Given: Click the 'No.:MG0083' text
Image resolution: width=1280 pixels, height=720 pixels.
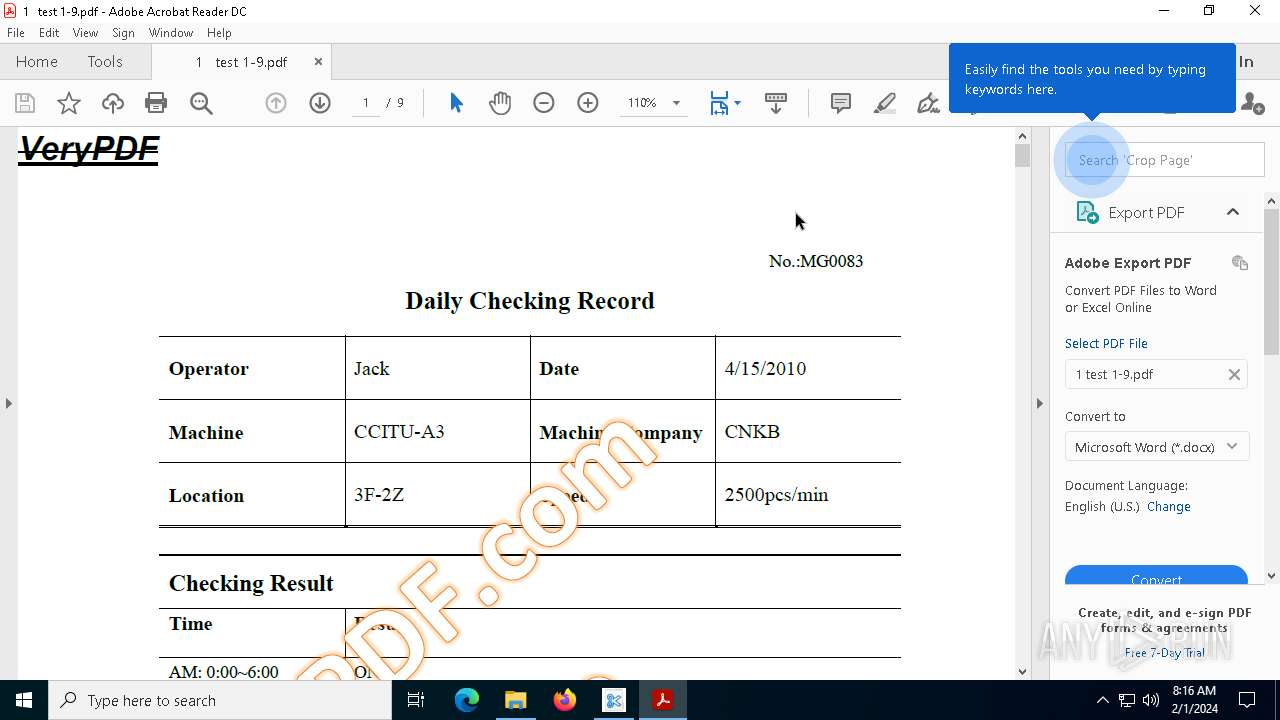Looking at the screenshot, I should [x=816, y=261].
